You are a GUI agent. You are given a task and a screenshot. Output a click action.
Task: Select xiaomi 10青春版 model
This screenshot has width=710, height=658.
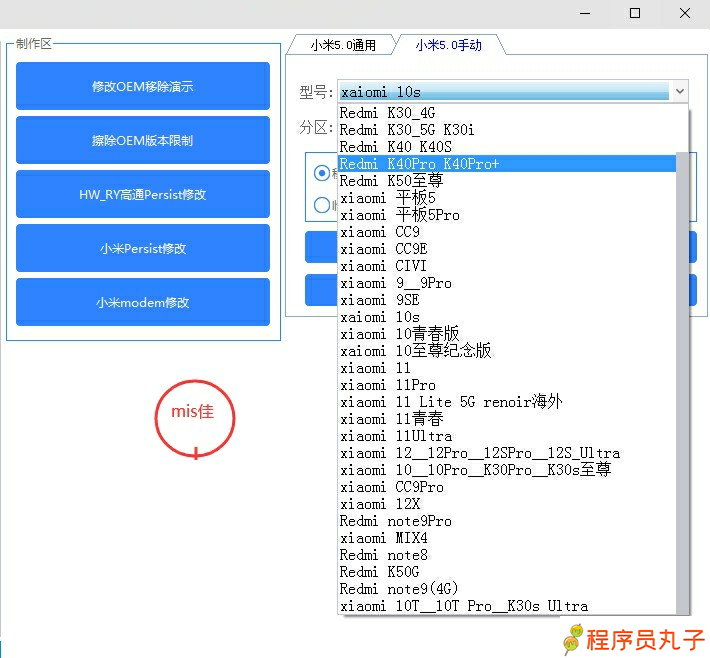[x=507, y=334]
